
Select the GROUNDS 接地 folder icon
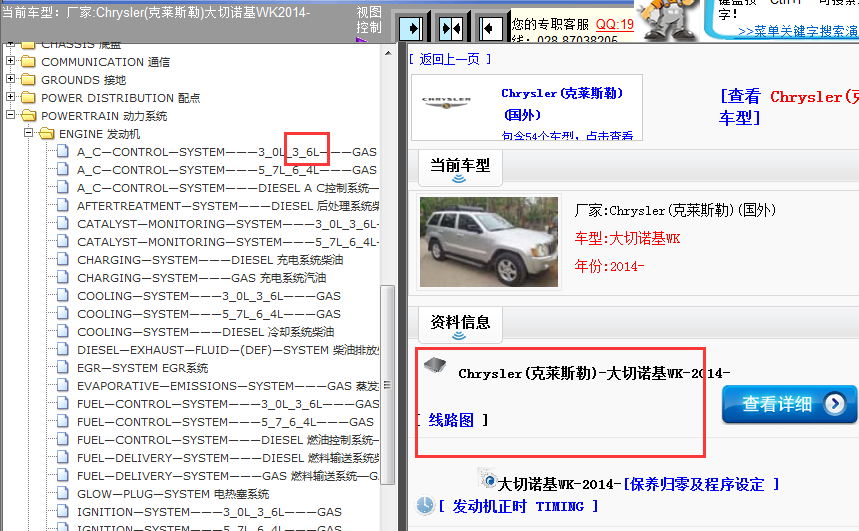[x=28, y=79]
